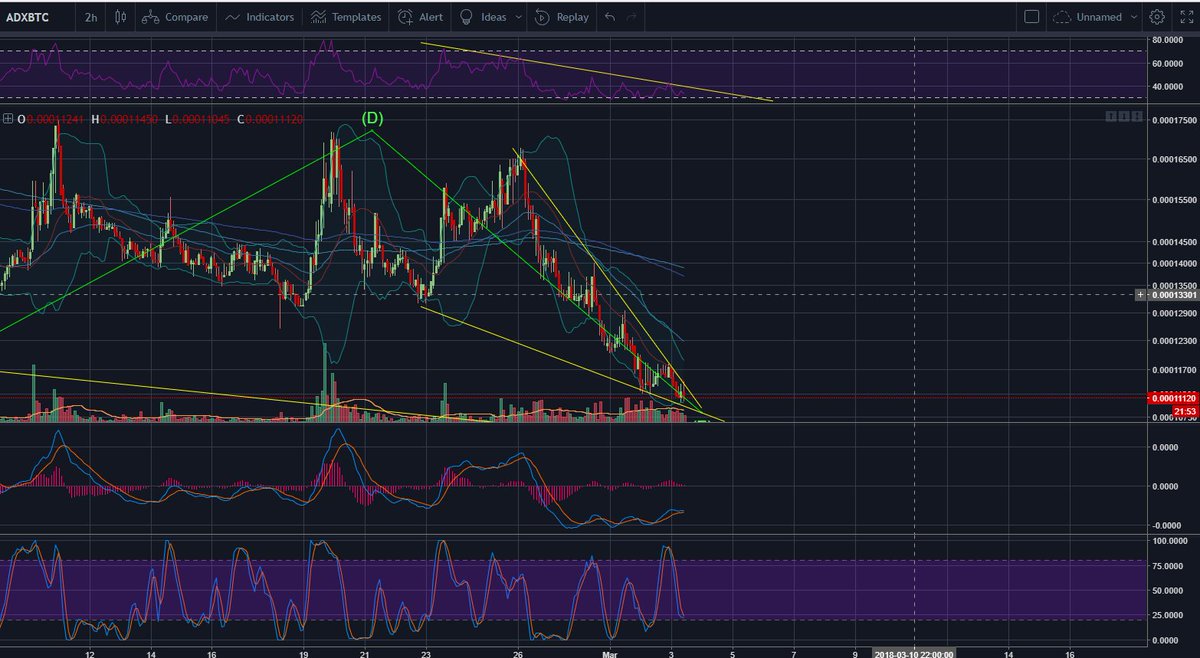This screenshot has height=658, width=1200.
Task: Open chart settings with the gear icon
Action: click(x=1157, y=17)
